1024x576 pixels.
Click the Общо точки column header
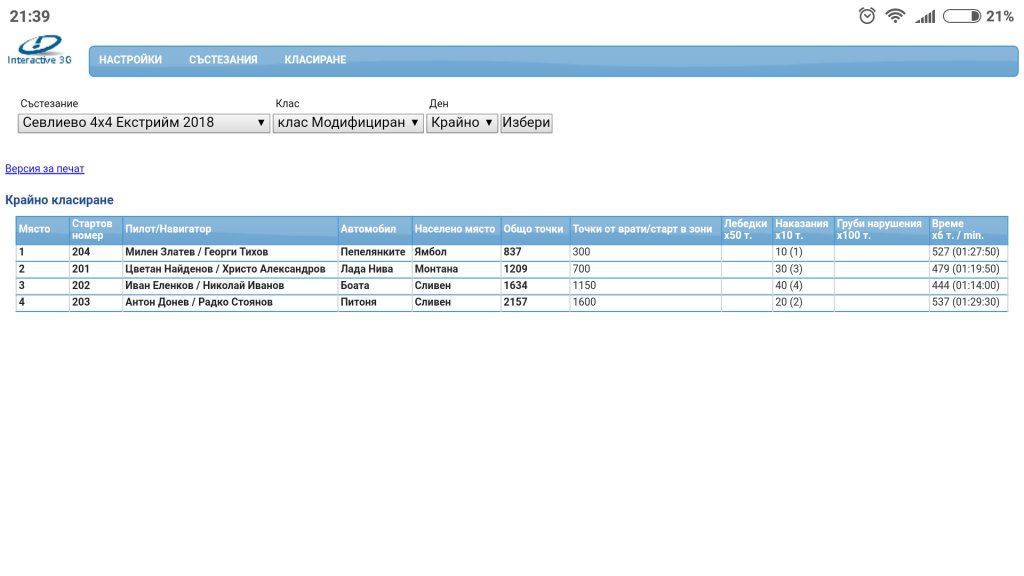[x=535, y=229]
